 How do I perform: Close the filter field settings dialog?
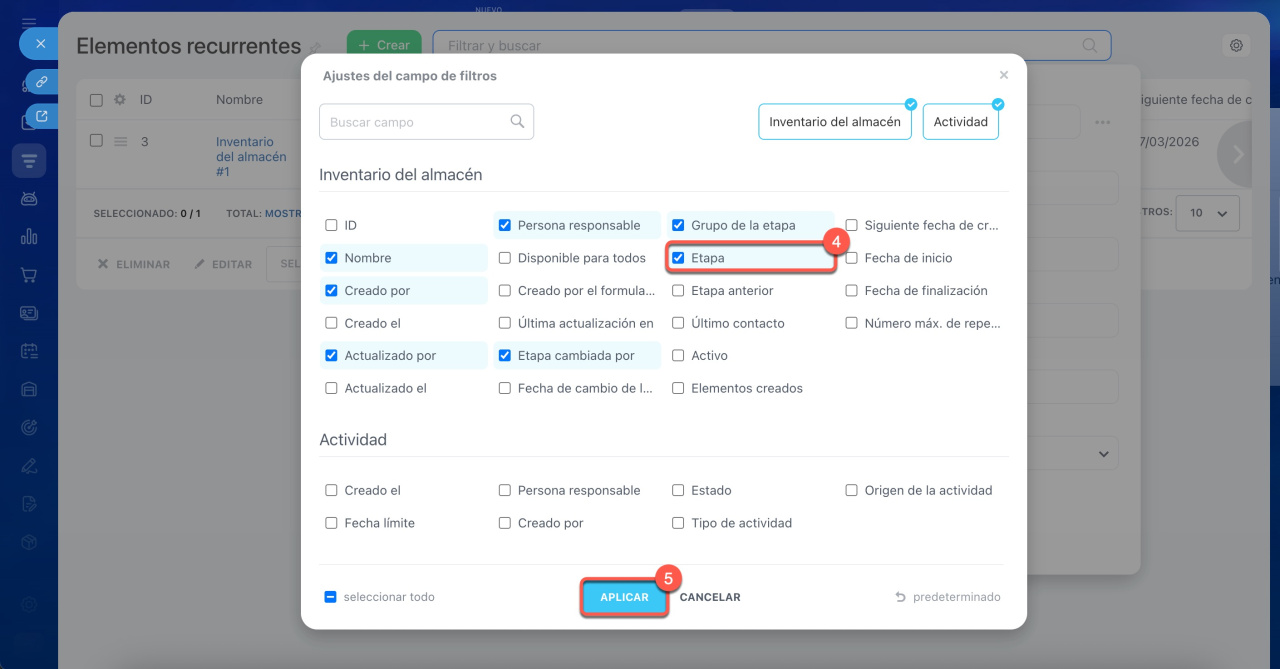point(1004,75)
